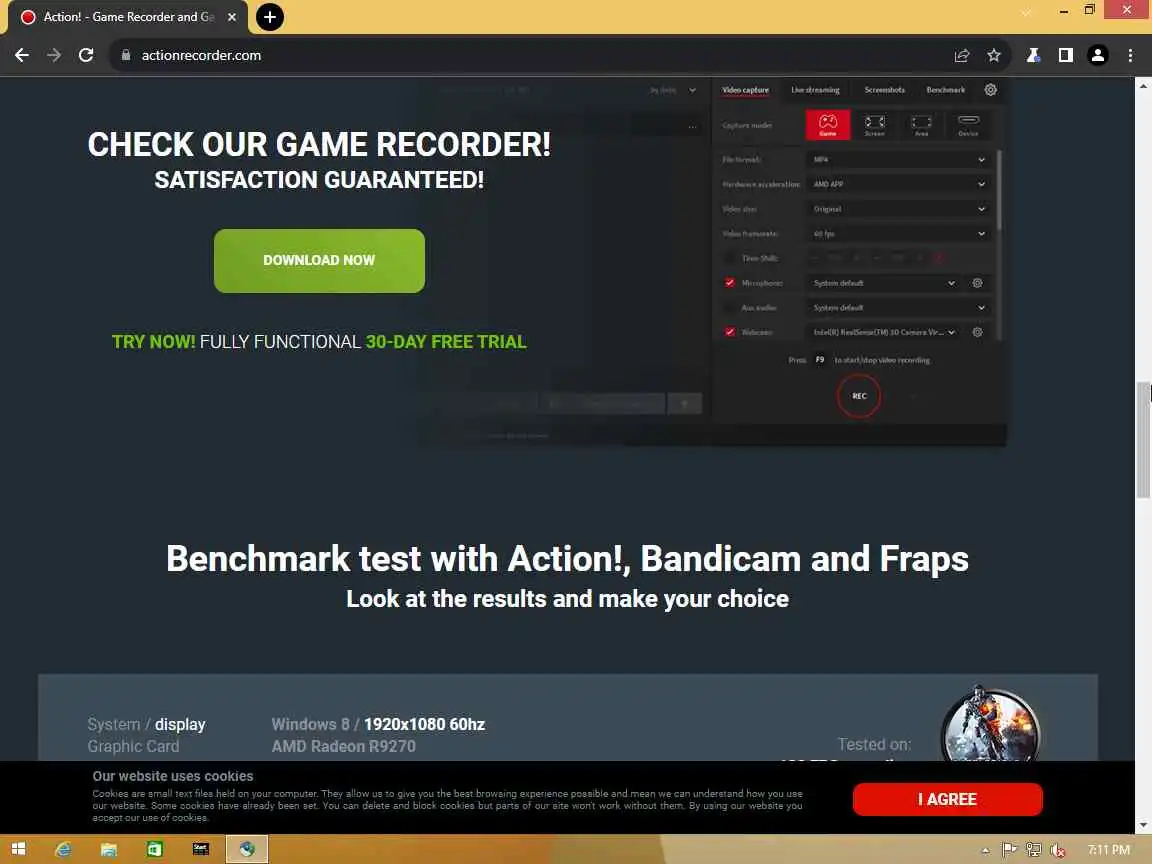Open the green Store taskbar icon
The height and width of the screenshot is (864, 1152).
(155, 849)
